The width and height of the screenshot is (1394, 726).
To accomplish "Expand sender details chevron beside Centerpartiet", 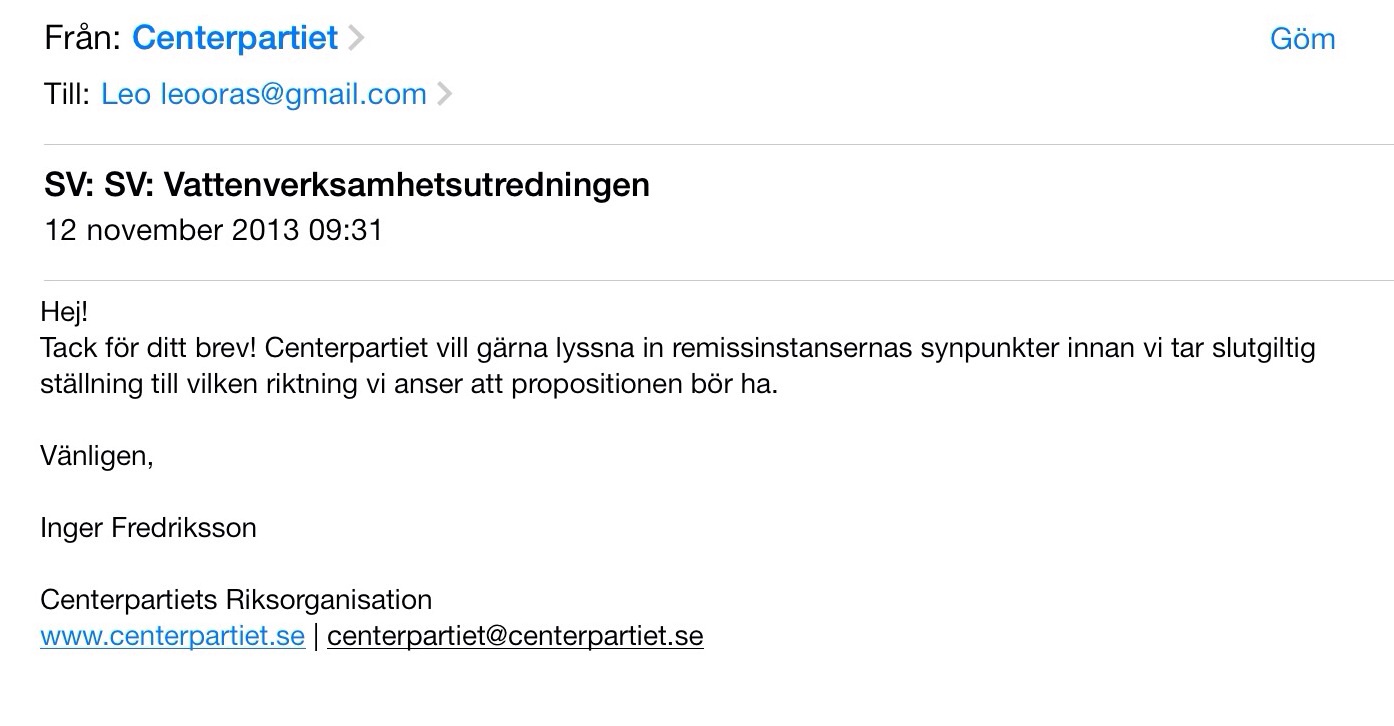I will coord(356,39).
